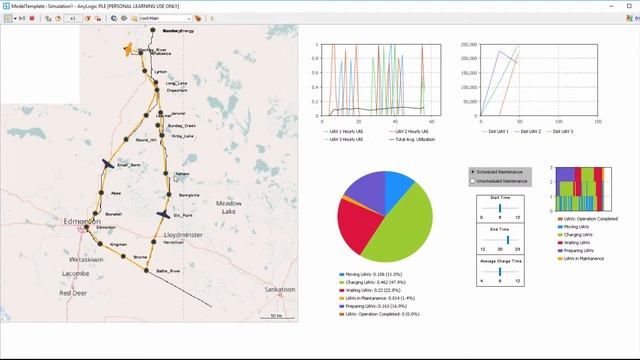Click the step-forward simulation icon

[x=22, y=18]
